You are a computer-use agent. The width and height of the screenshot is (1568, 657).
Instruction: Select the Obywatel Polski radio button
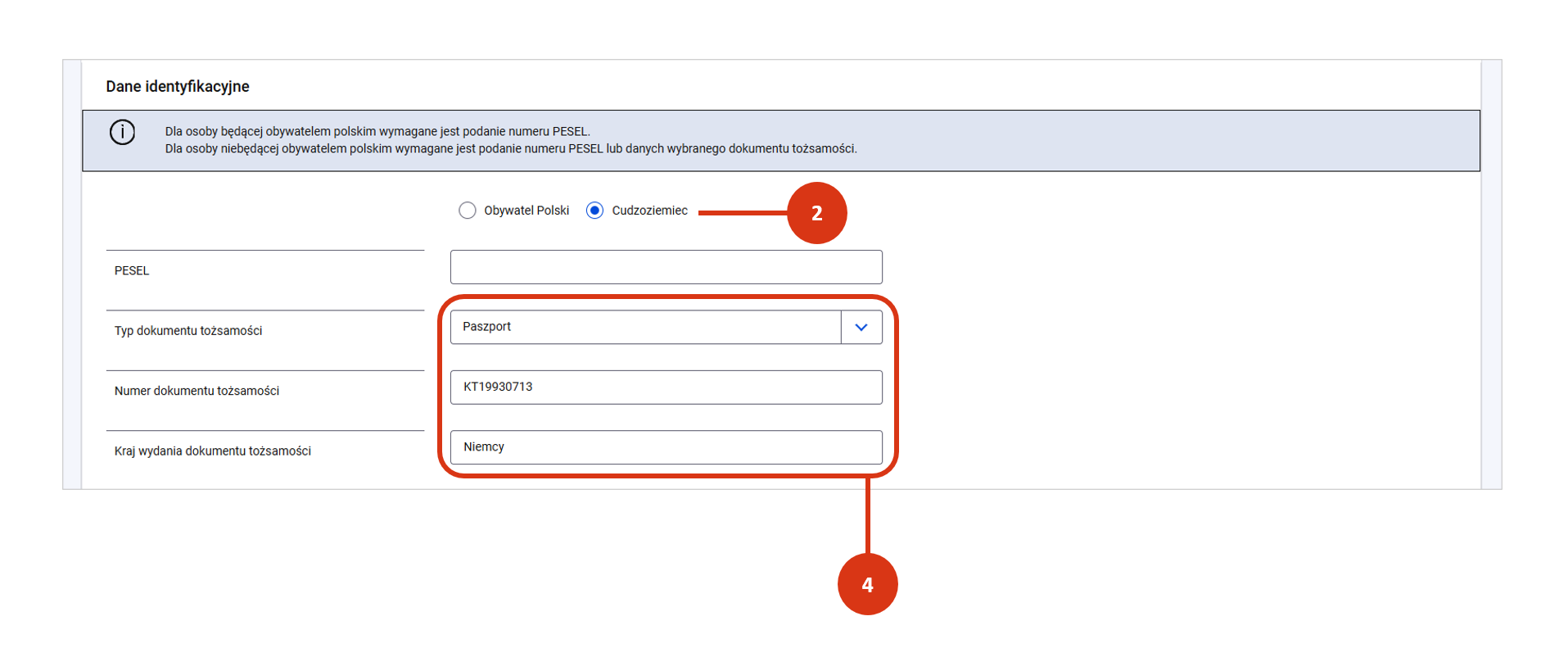(x=468, y=211)
